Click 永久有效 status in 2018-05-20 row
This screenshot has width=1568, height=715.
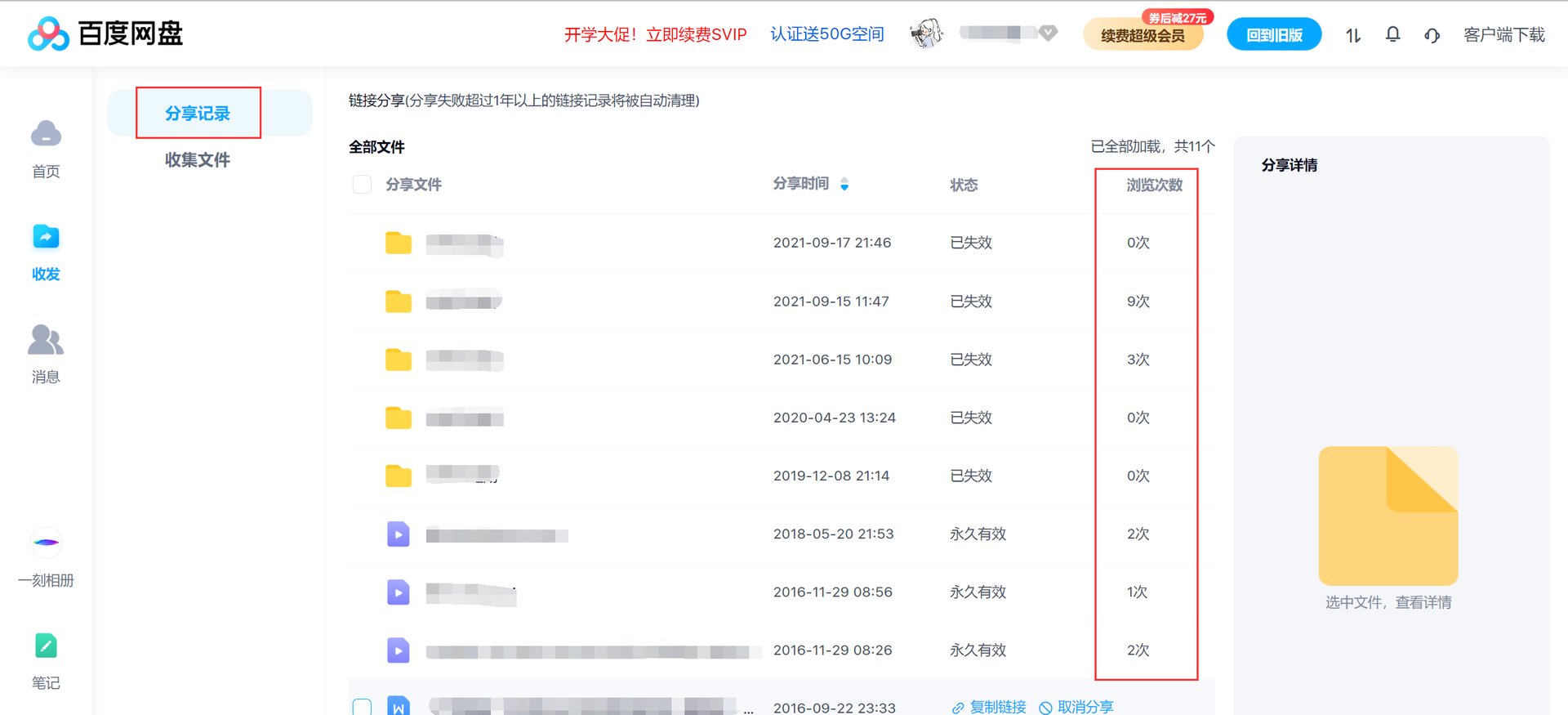click(978, 534)
